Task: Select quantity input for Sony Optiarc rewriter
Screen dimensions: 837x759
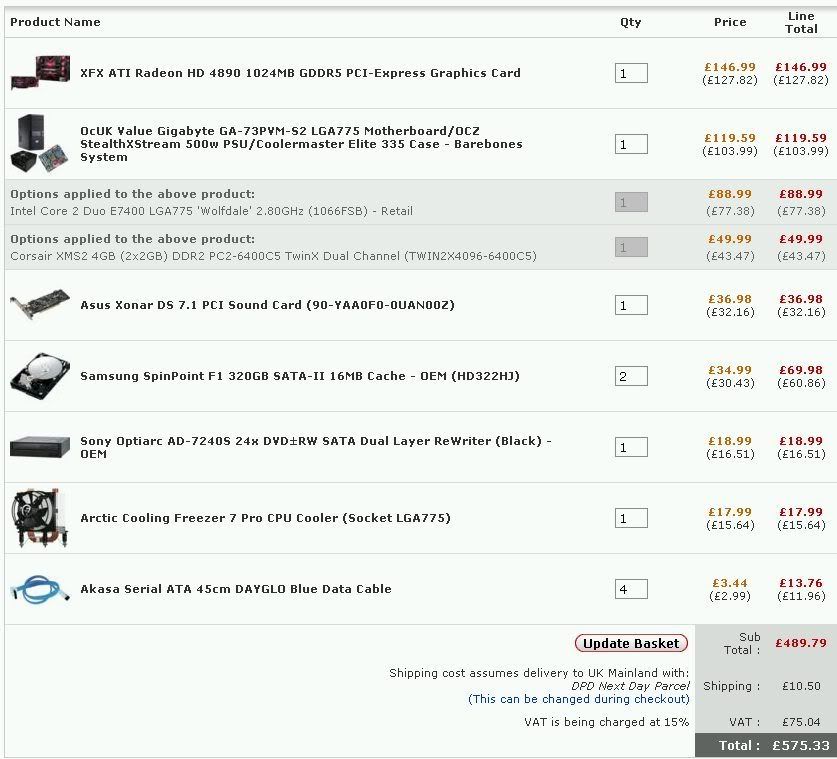Action: (631, 447)
